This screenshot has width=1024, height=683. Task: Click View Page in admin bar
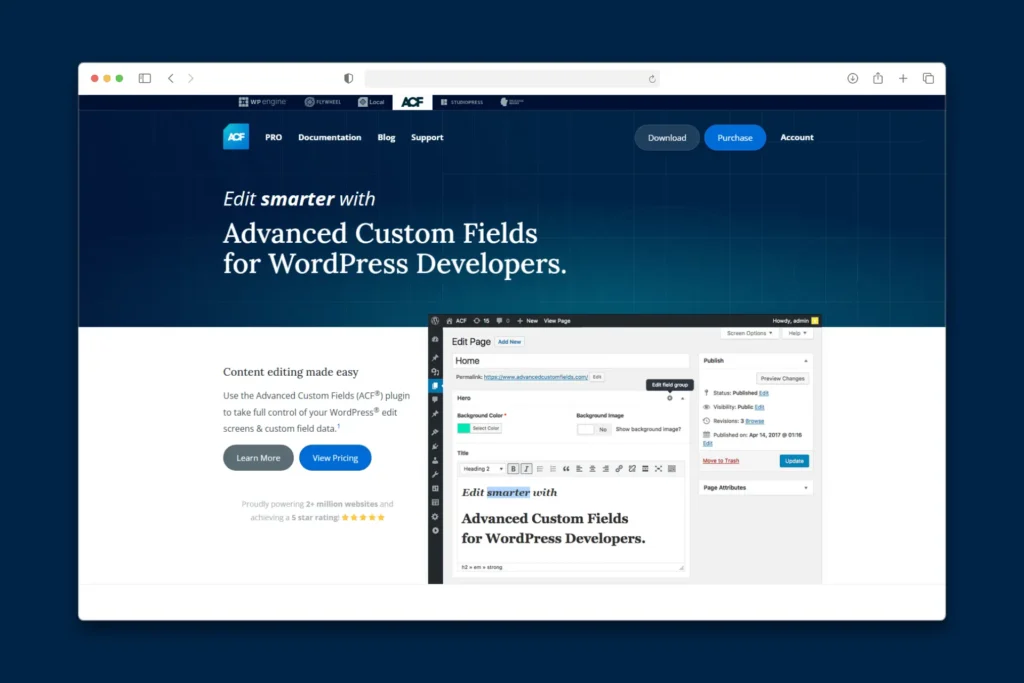pyautogui.click(x=557, y=321)
